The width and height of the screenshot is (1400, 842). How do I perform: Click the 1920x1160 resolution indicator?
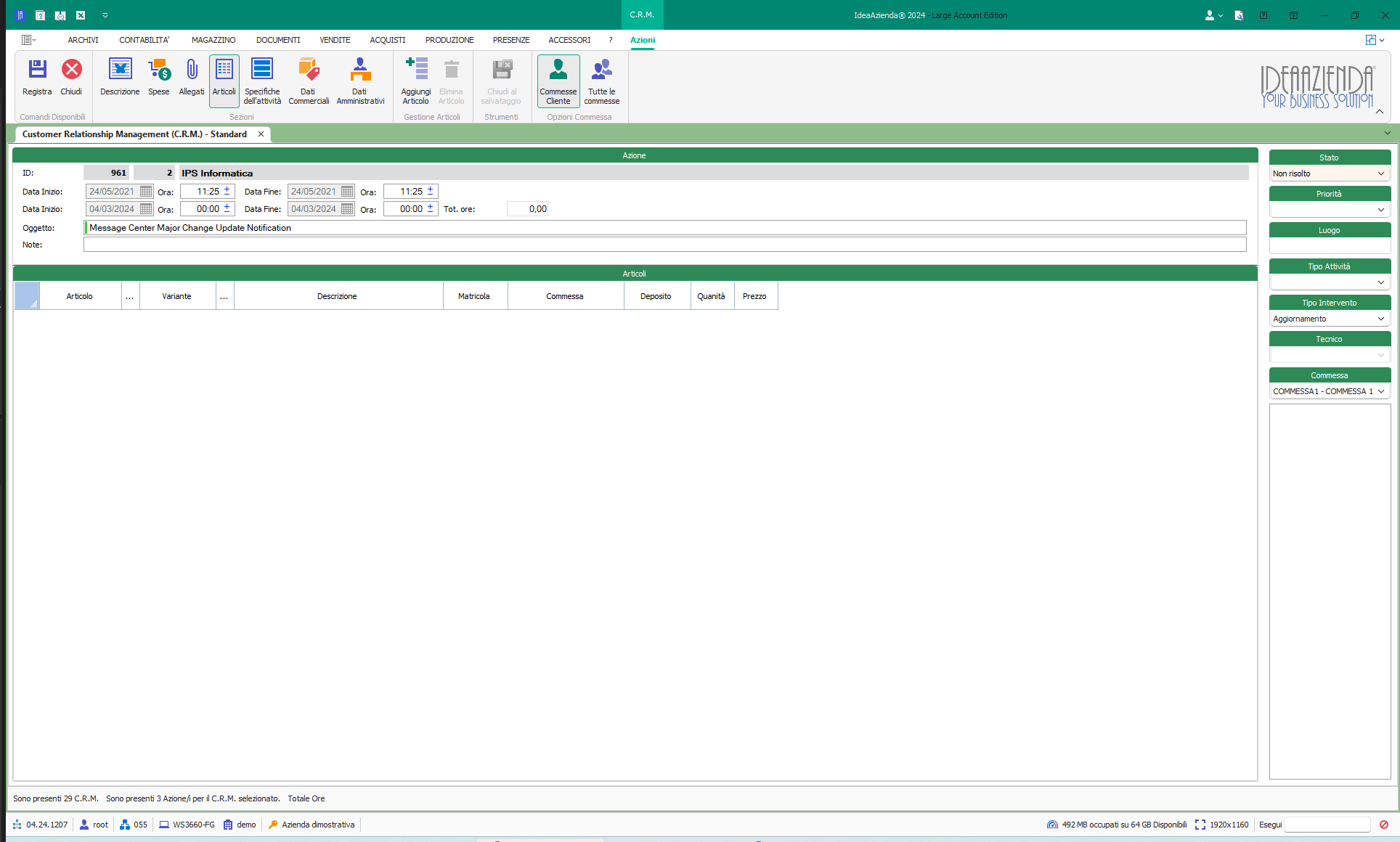(x=1222, y=825)
